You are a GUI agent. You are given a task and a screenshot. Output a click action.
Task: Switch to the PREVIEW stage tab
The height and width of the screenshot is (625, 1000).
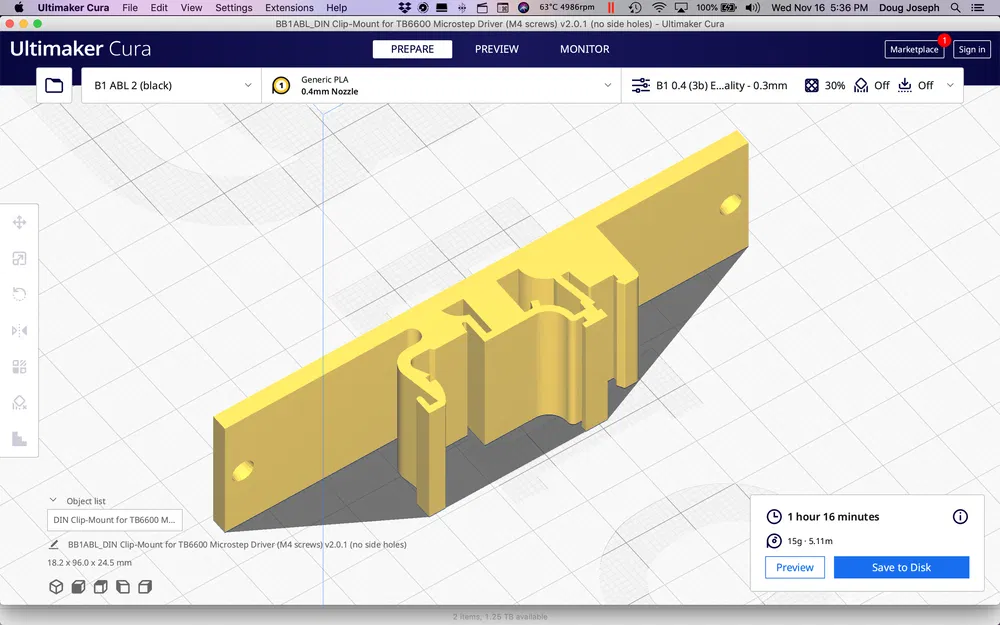496,49
